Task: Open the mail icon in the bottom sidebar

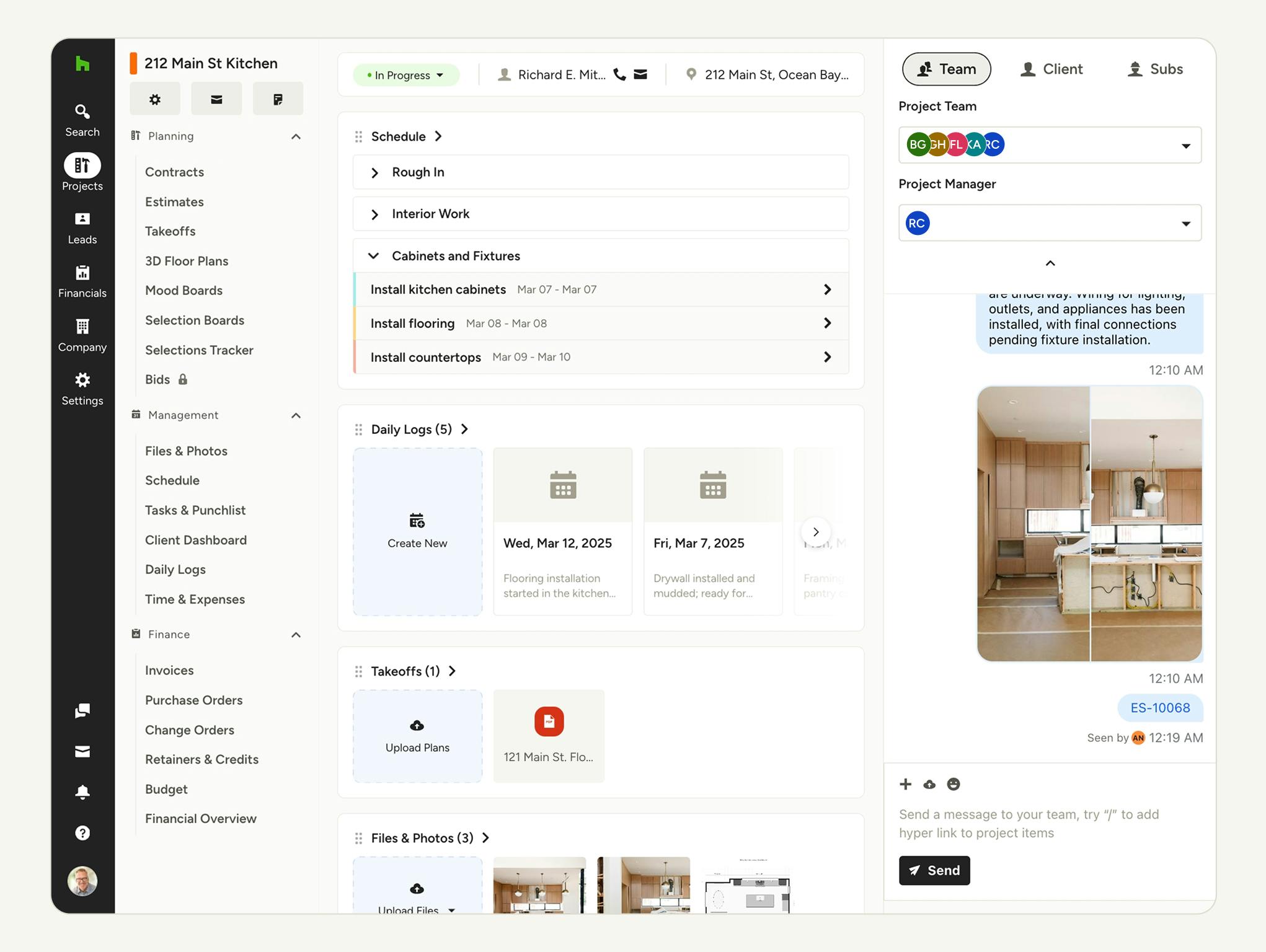Action: (82, 751)
